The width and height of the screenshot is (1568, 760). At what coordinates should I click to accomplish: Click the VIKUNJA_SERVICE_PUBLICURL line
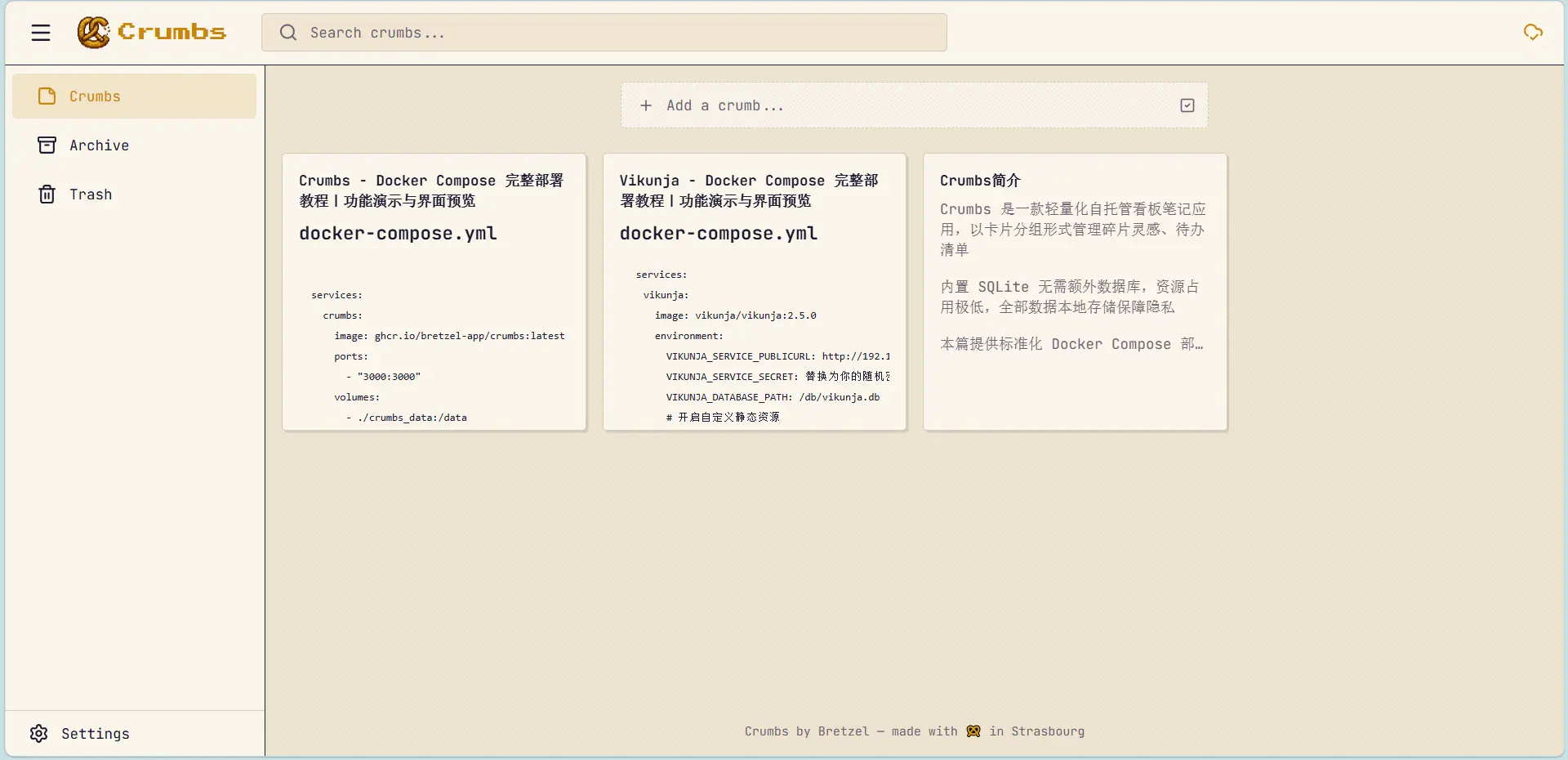777,356
